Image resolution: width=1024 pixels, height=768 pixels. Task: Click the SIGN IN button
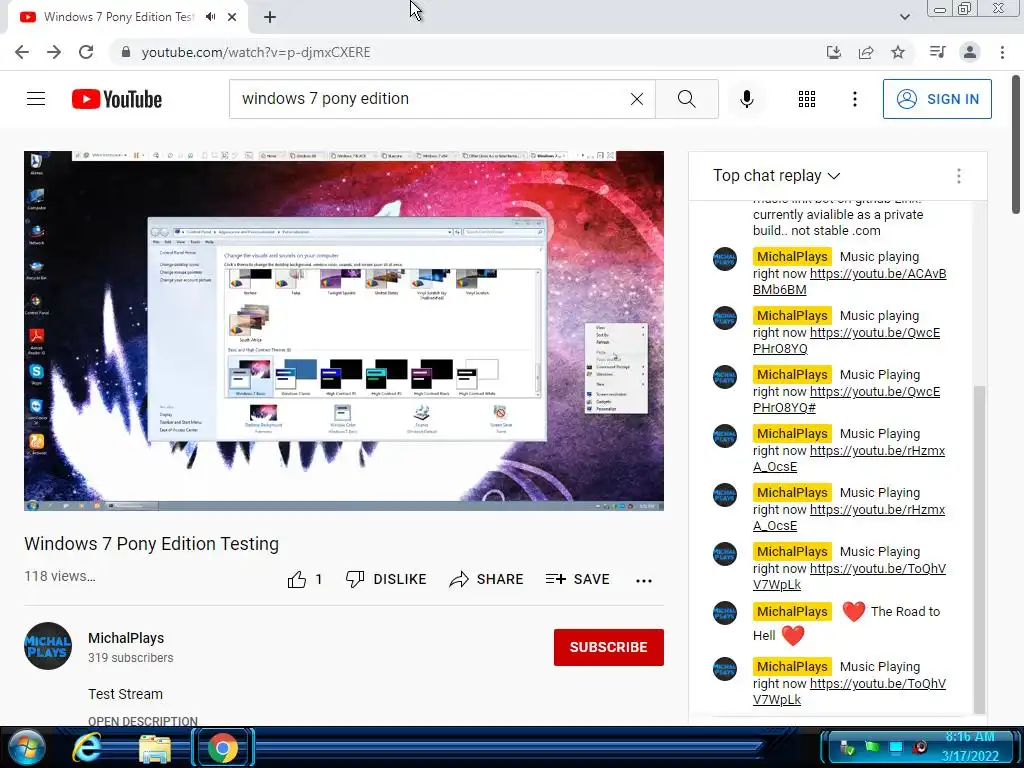[x=937, y=99]
